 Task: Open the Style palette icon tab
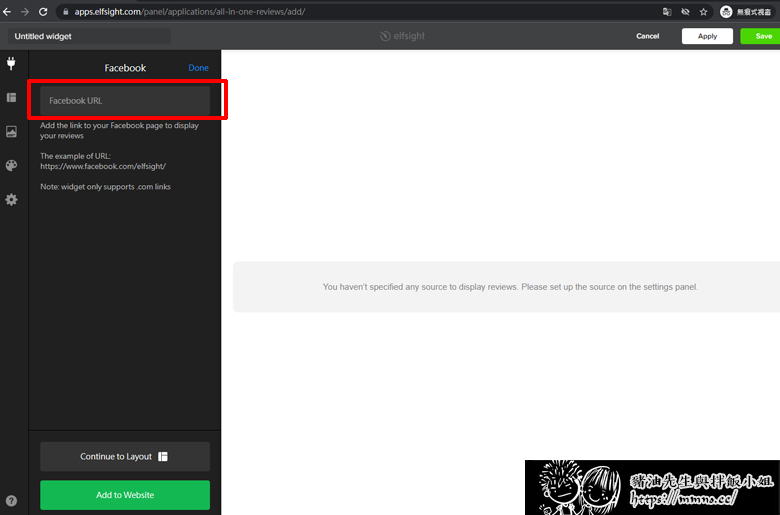pyautogui.click(x=11, y=165)
